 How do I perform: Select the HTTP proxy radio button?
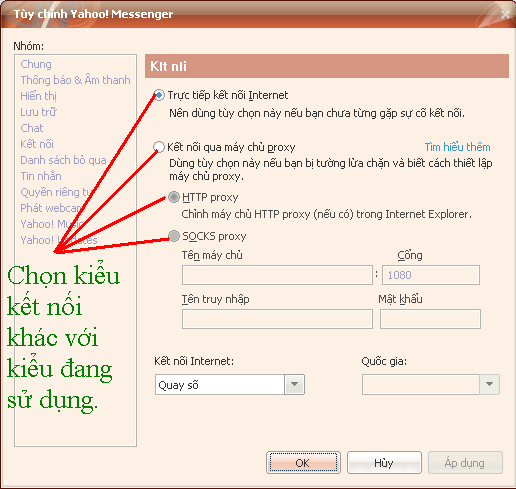(x=174, y=197)
